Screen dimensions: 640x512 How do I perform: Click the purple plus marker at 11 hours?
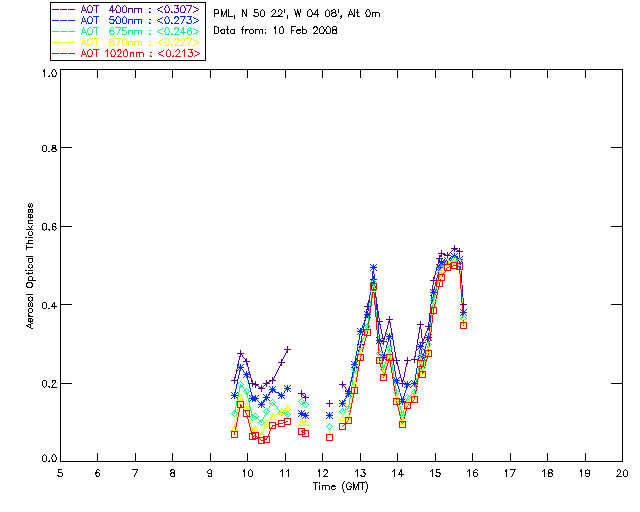288,349
